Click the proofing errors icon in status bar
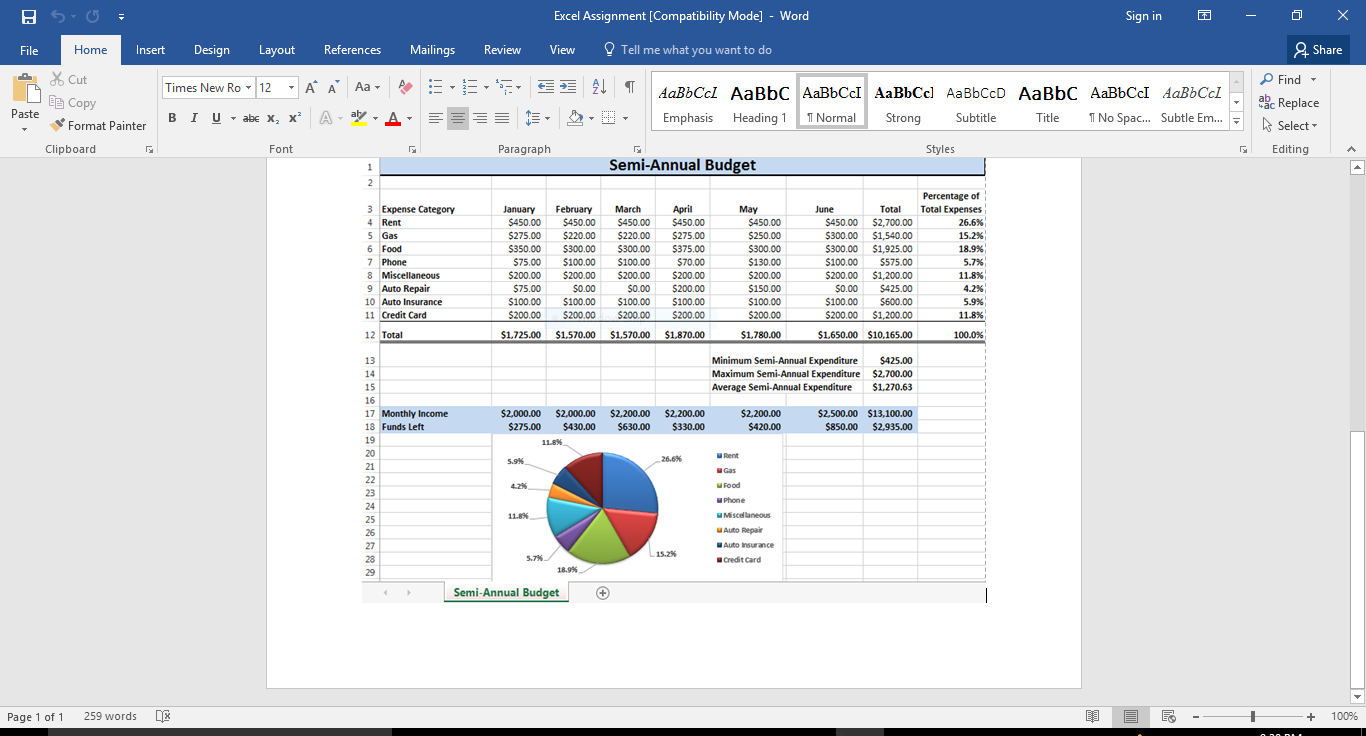 [164, 716]
